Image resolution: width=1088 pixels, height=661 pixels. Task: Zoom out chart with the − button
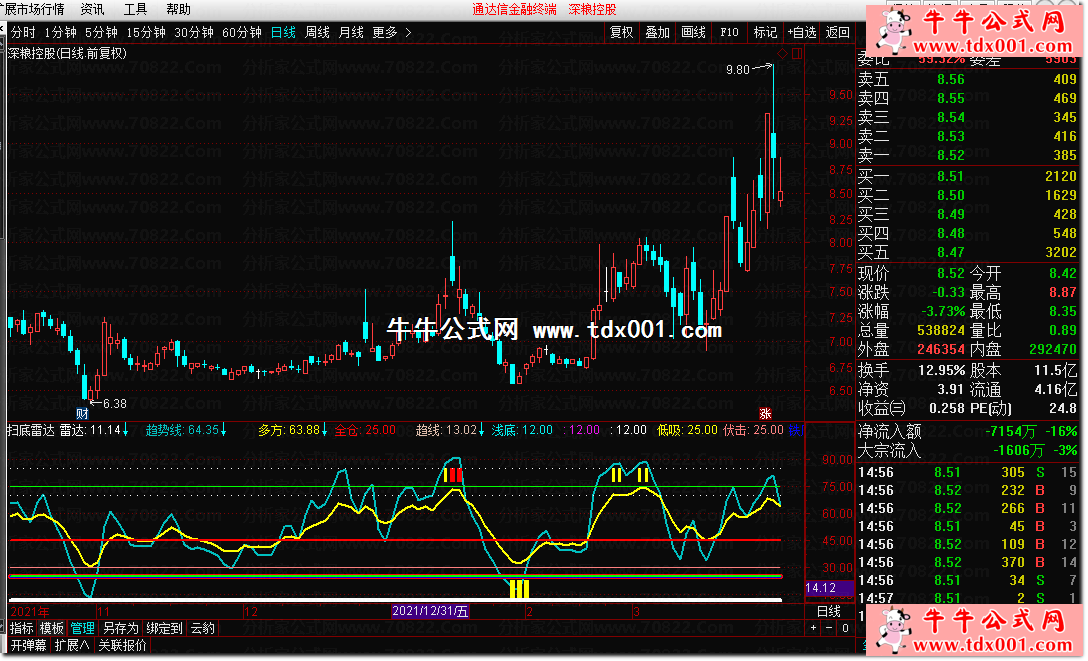pos(827,628)
